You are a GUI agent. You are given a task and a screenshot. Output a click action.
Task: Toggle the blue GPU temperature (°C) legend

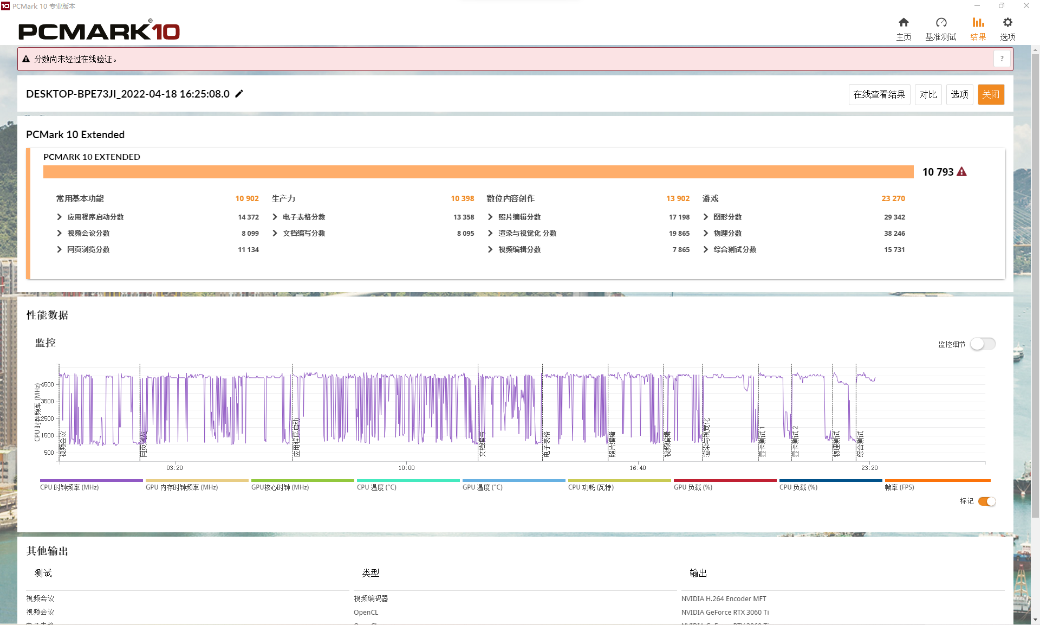coord(513,484)
